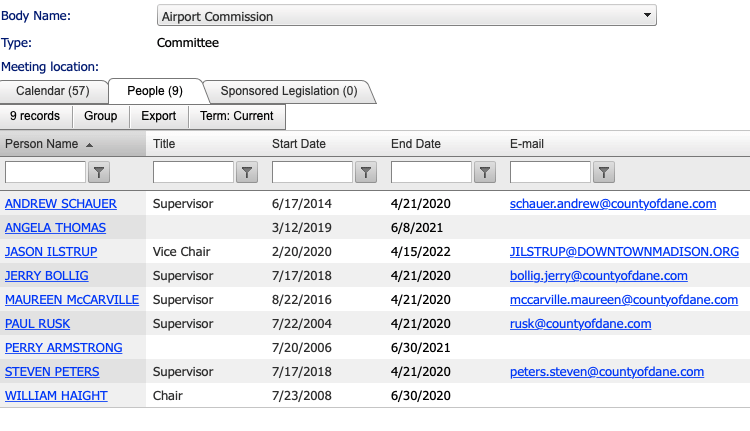750x431 pixels.
Task: Open the Term: Current menu
Action: pyautogui.click(x=237, y=116)
